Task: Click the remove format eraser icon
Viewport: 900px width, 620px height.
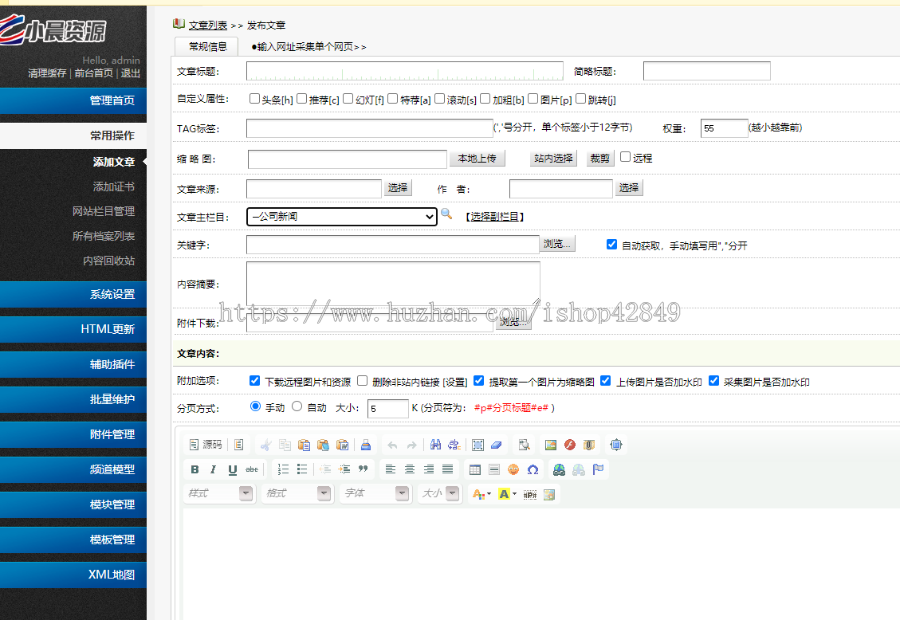Action: [496, 445]
